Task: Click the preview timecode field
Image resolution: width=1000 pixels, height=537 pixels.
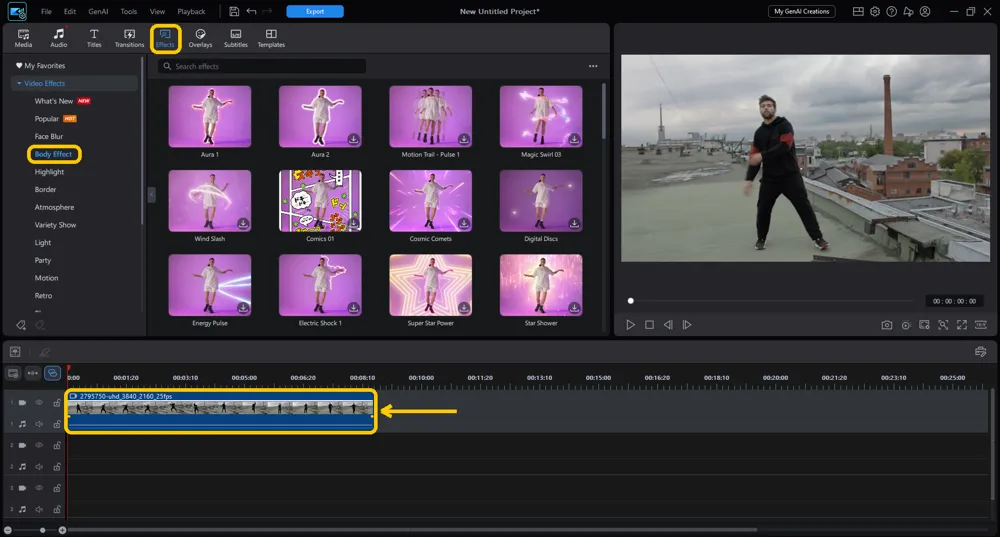Action: click(954, 301)
